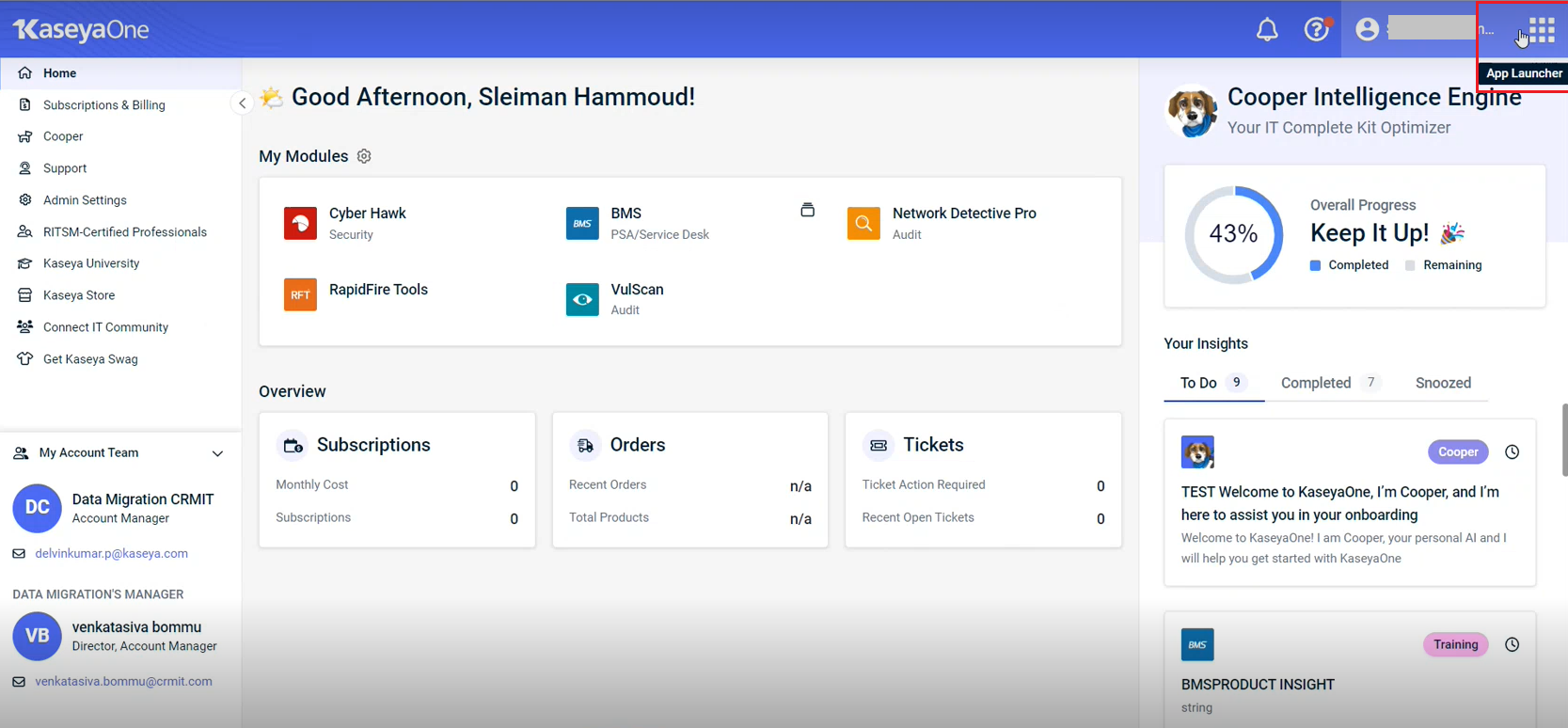Click the delvinkumar.p@kaseya.com email link

(x=111, y=554)
